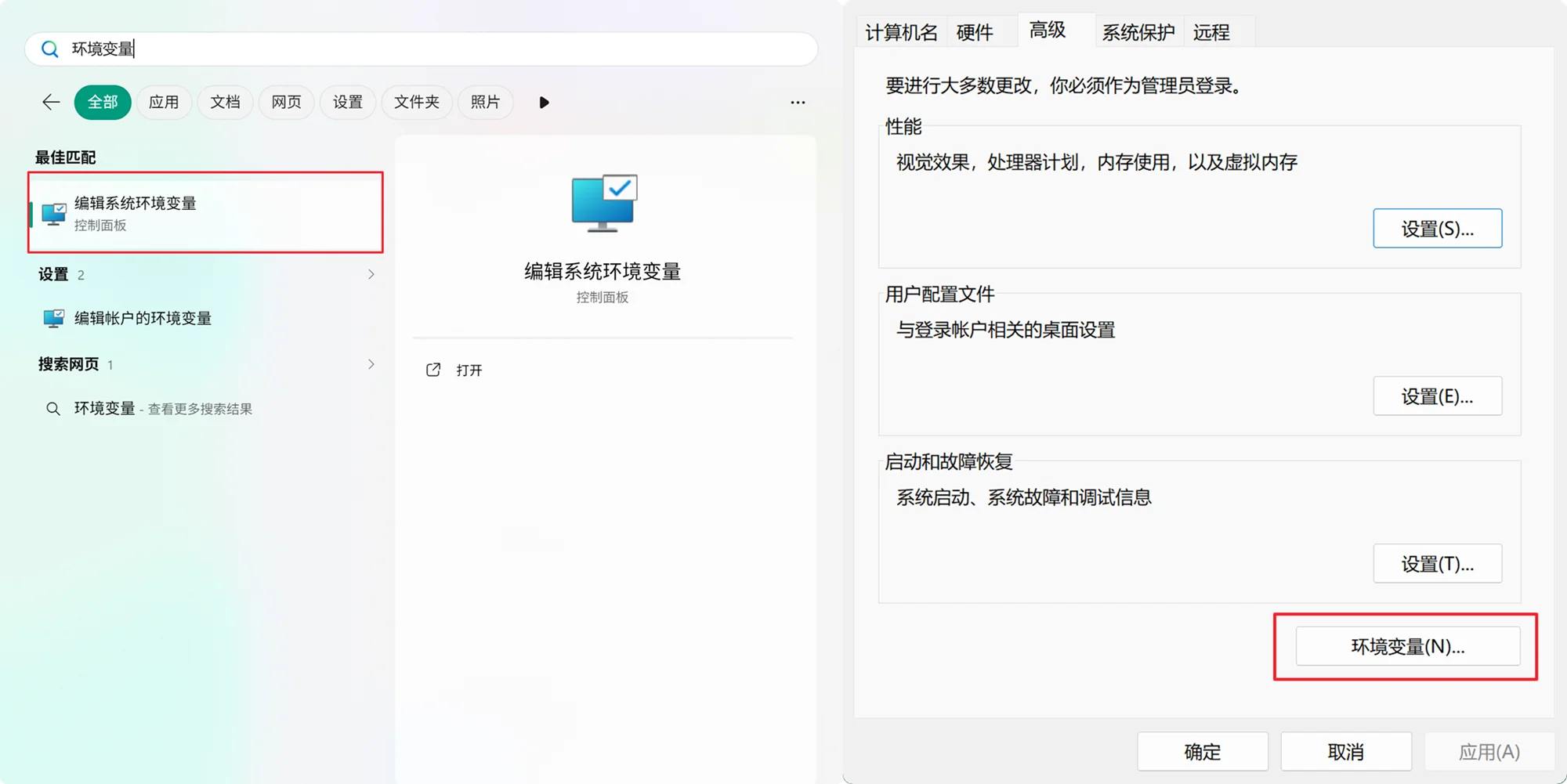Go back with the left arrow icon

click(x=51, y=102)
